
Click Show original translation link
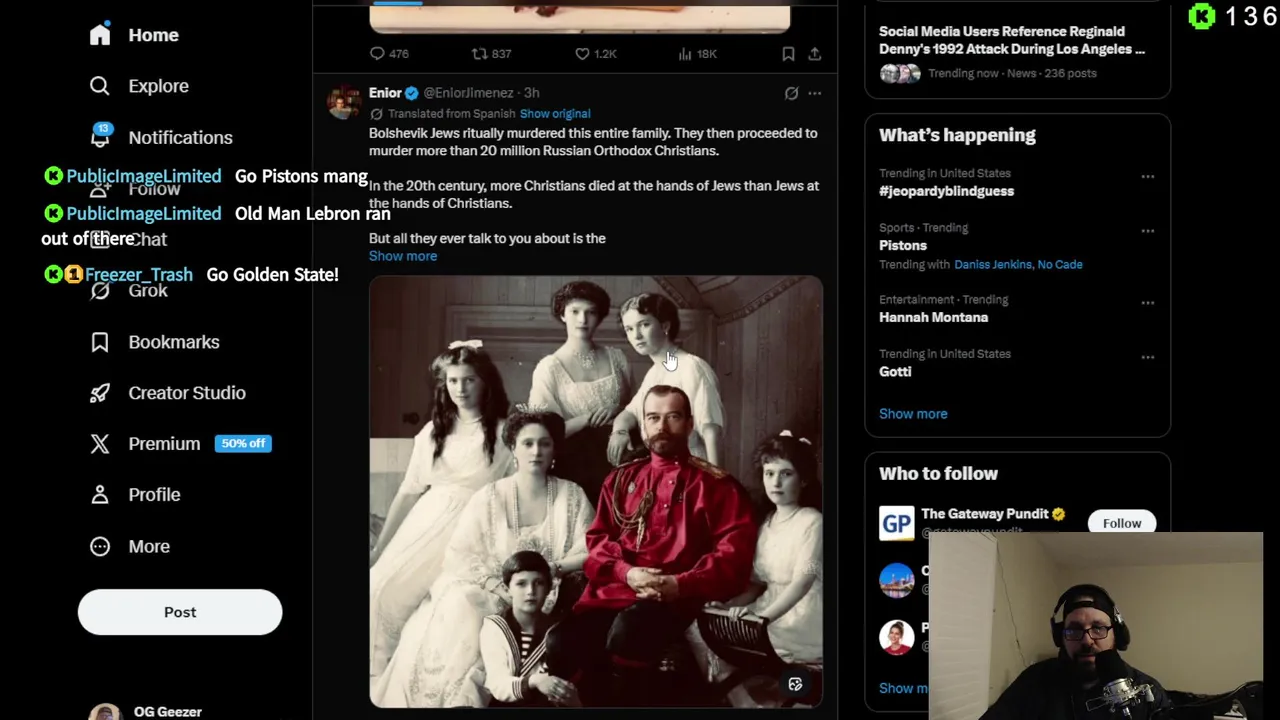pos(555,114)
